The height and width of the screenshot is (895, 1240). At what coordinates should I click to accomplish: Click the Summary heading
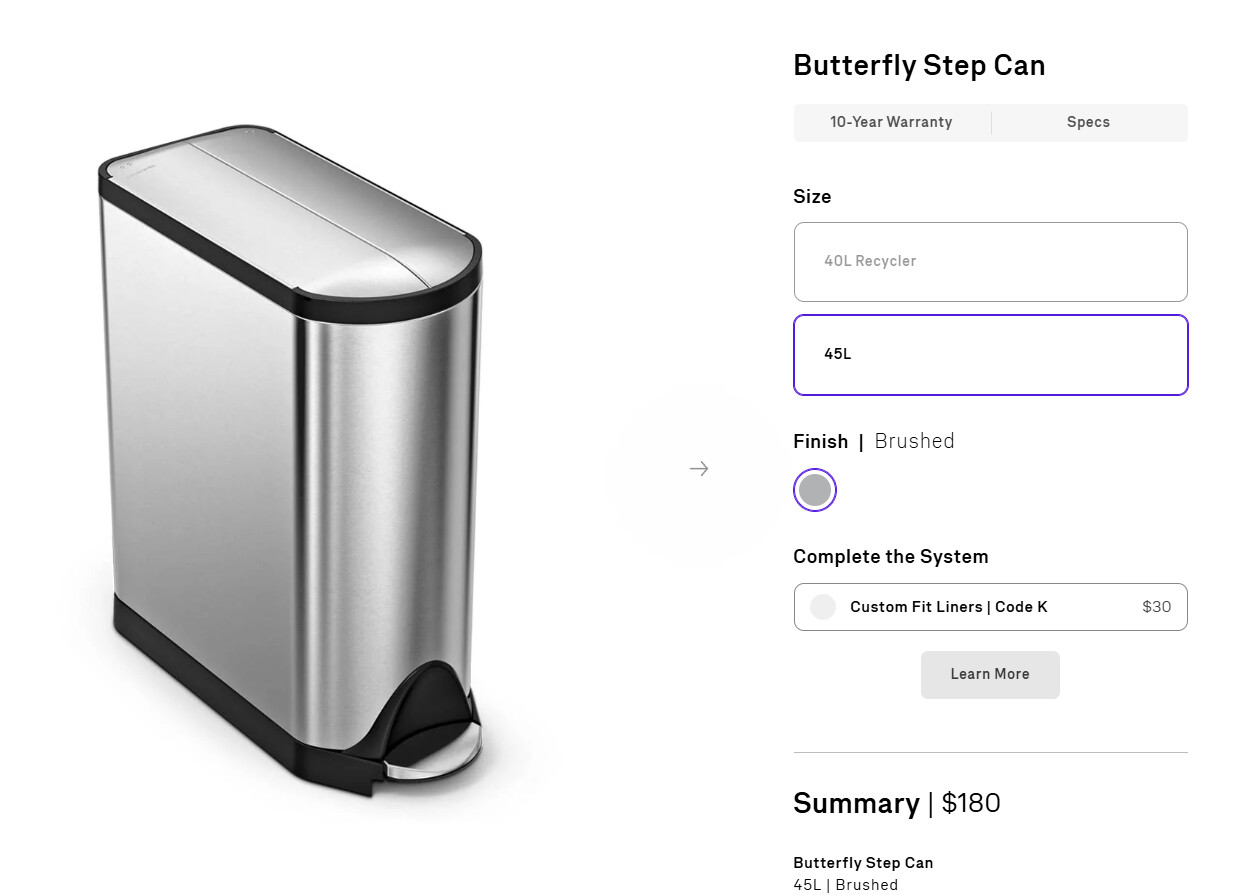pyautogui.click(x=856, y=803)
